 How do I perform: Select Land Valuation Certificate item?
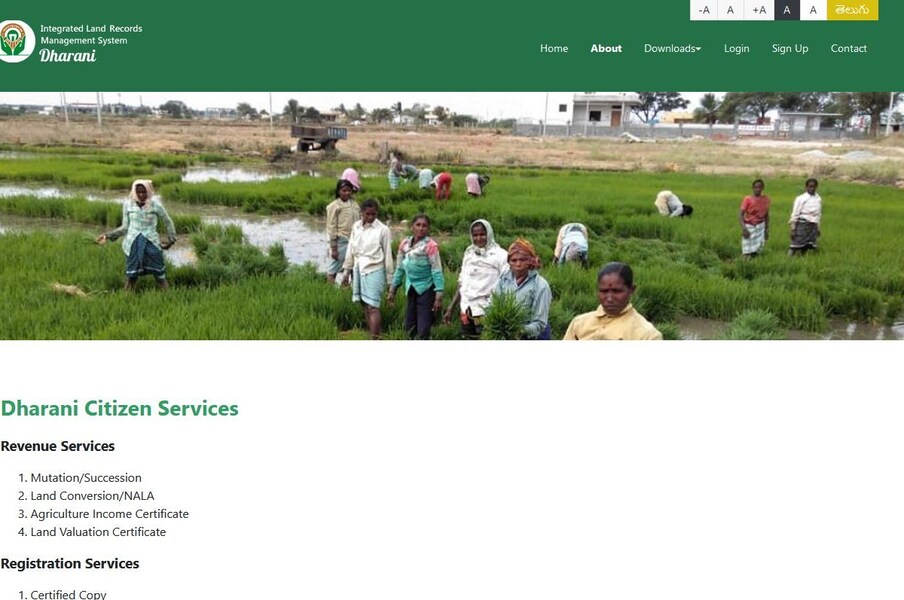coord(98,532)
